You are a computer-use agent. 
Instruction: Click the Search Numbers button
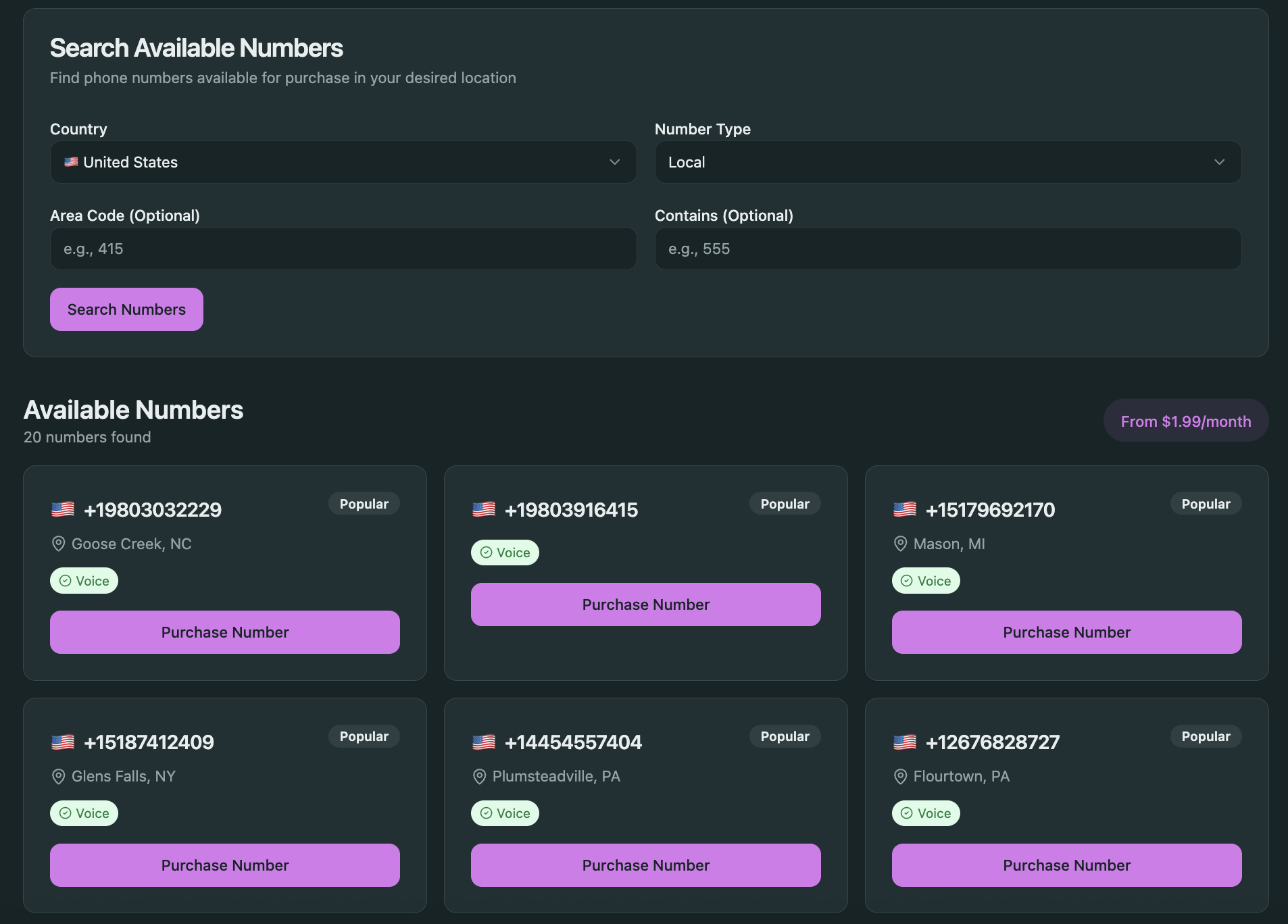tap(126, 309)
